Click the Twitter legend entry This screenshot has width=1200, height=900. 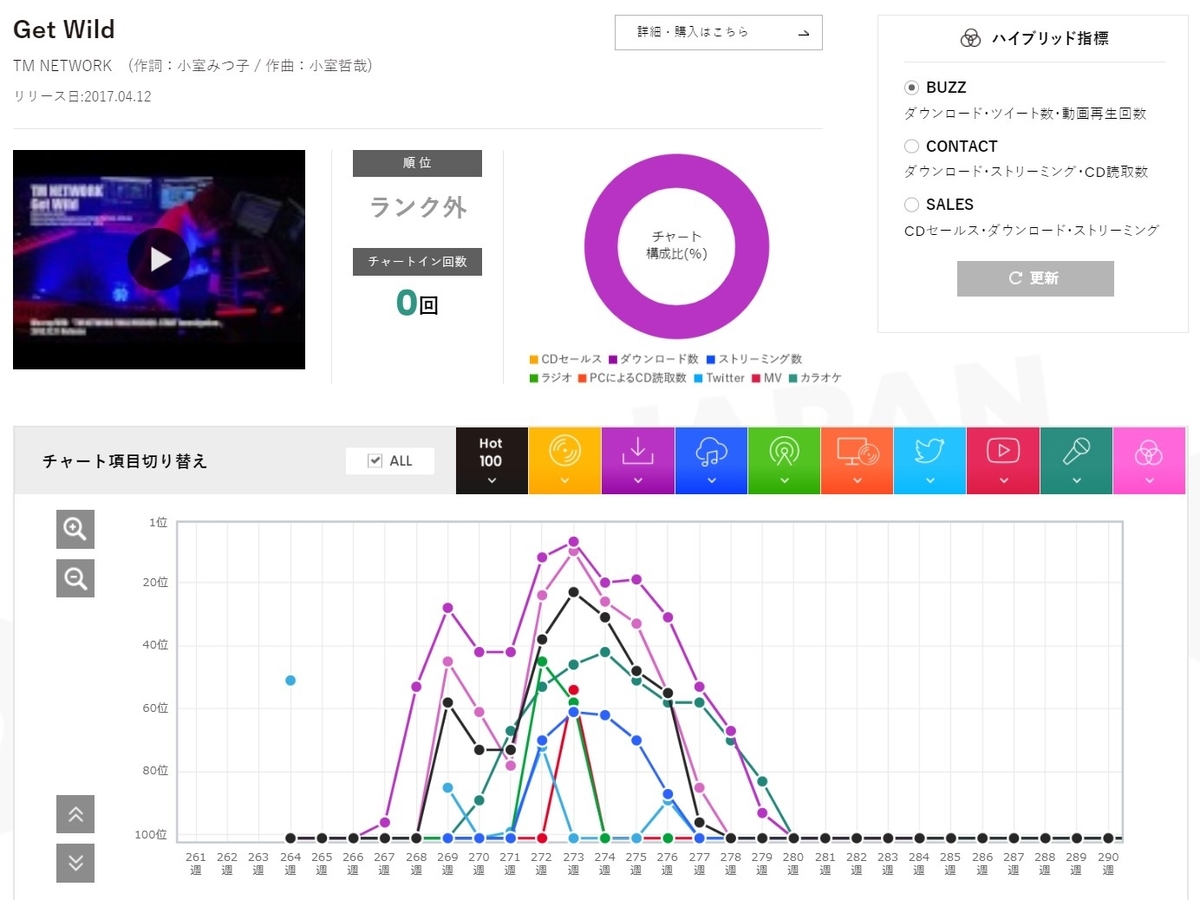(x=719, y=378)
